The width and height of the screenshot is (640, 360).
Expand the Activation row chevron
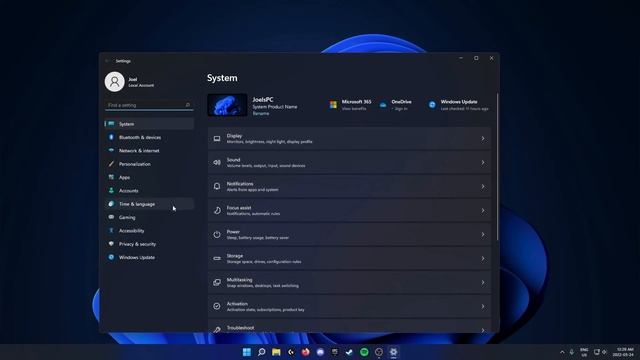coord(483,307)
